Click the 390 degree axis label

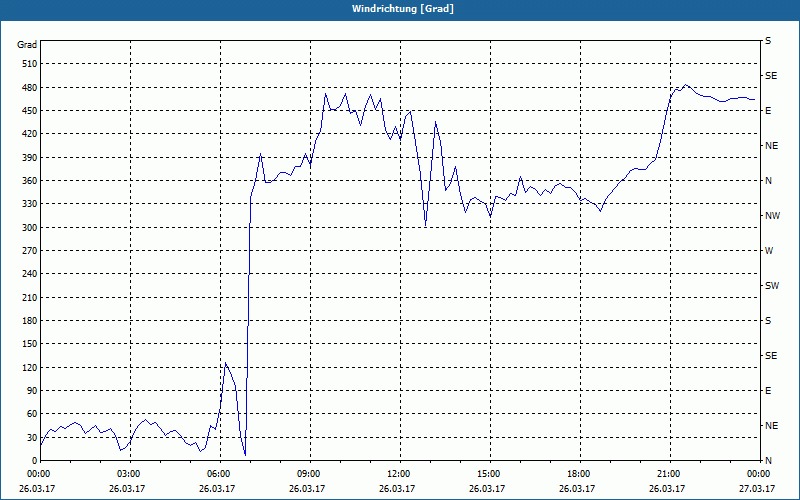pos(30,157)
